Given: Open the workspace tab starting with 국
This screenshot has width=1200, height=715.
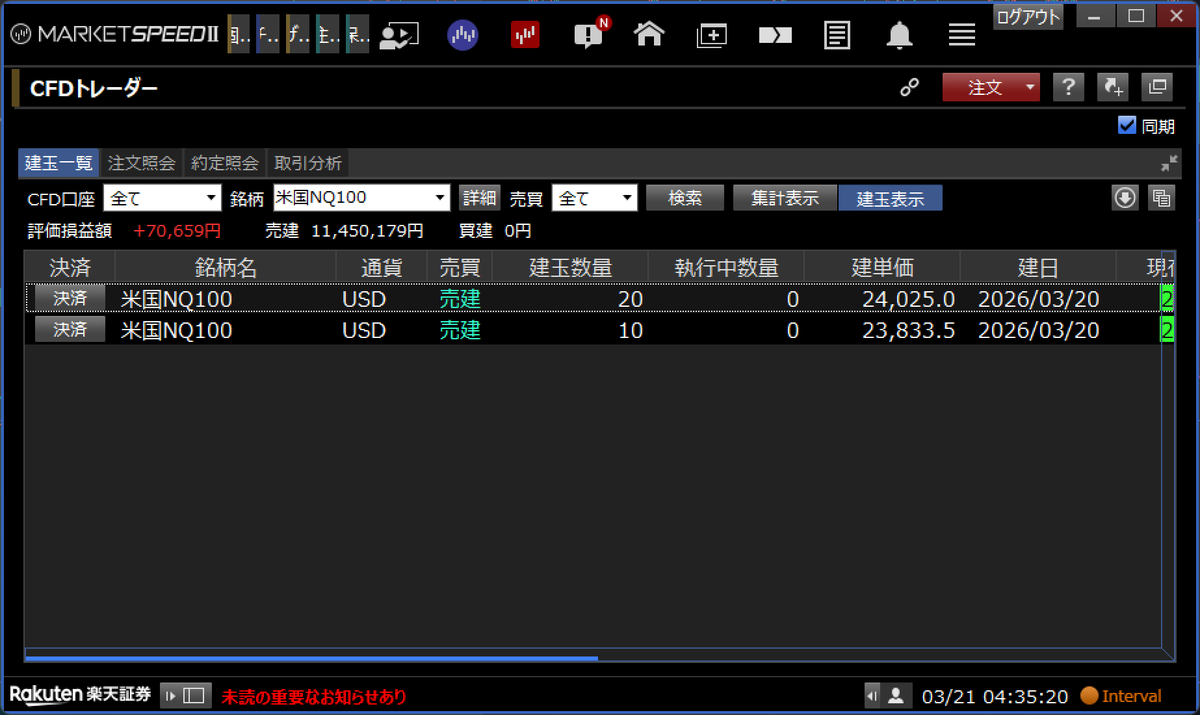Looking at the screenshot, I should [x=358, y=34].
